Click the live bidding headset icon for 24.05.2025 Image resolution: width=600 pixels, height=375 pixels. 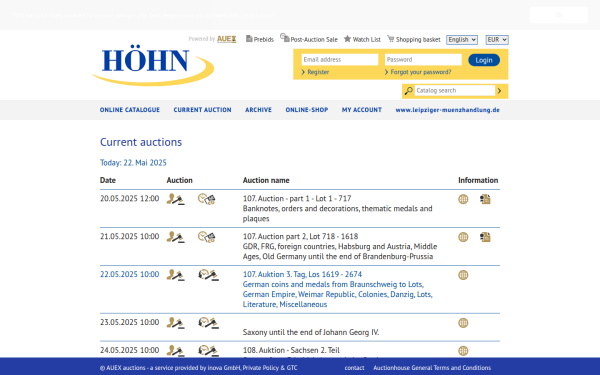pos(208,351)
